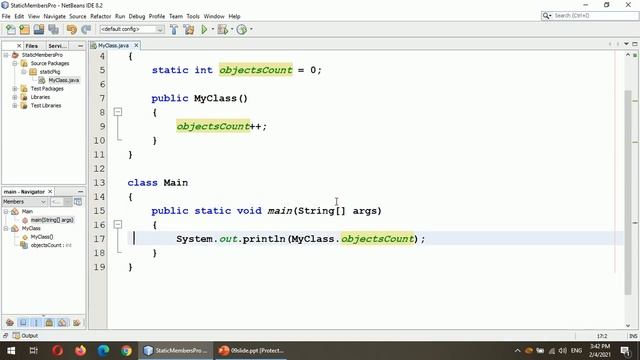Click the editor scrollbar up arrow
The height and width of the screenshot is (360, 640).
(x=628, y=55)
